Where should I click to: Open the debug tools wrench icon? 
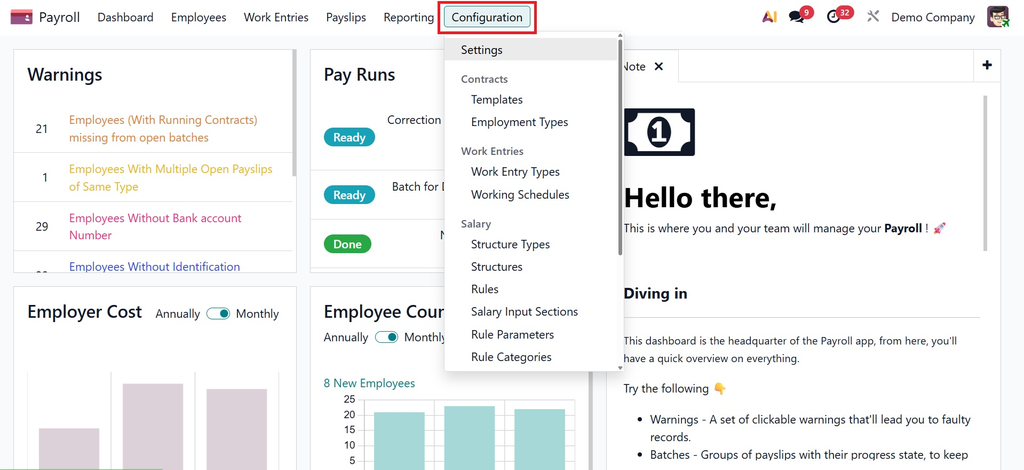873,17
